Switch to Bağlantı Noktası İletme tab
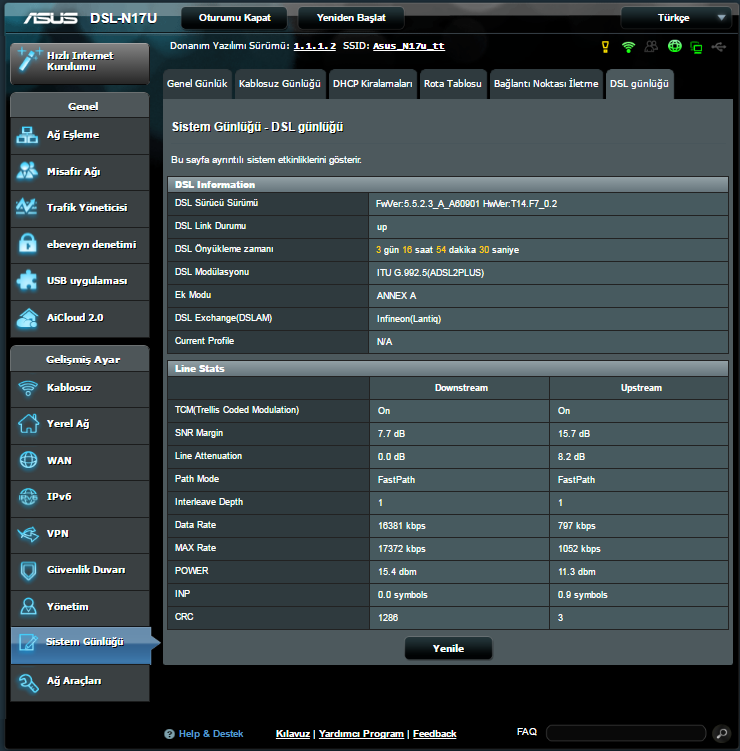740x751 pixels. pos(546,84)
